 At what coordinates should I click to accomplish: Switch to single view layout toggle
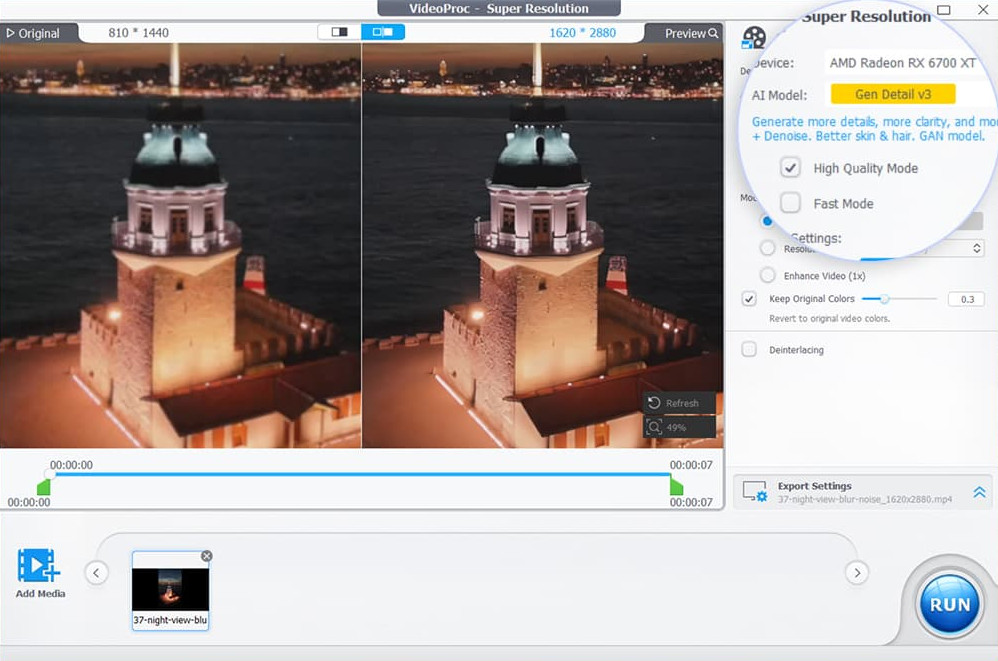339,32
